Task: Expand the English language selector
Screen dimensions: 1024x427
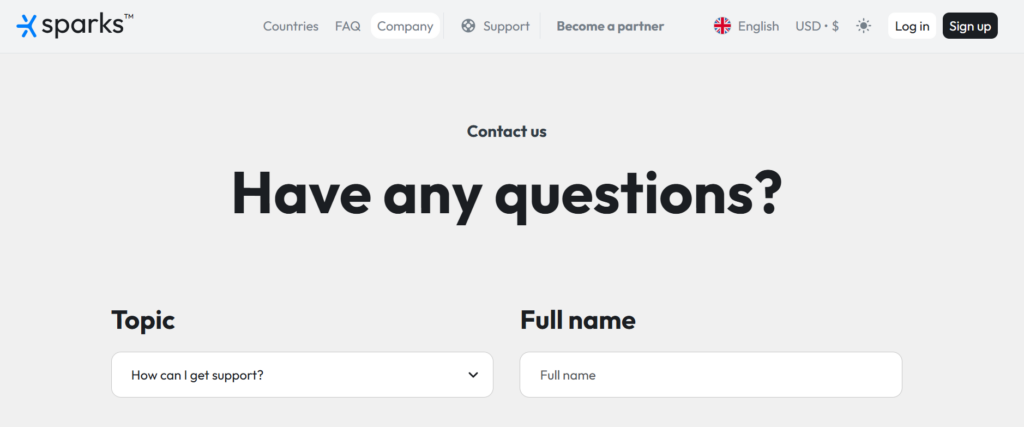Action: pos(758,26)
